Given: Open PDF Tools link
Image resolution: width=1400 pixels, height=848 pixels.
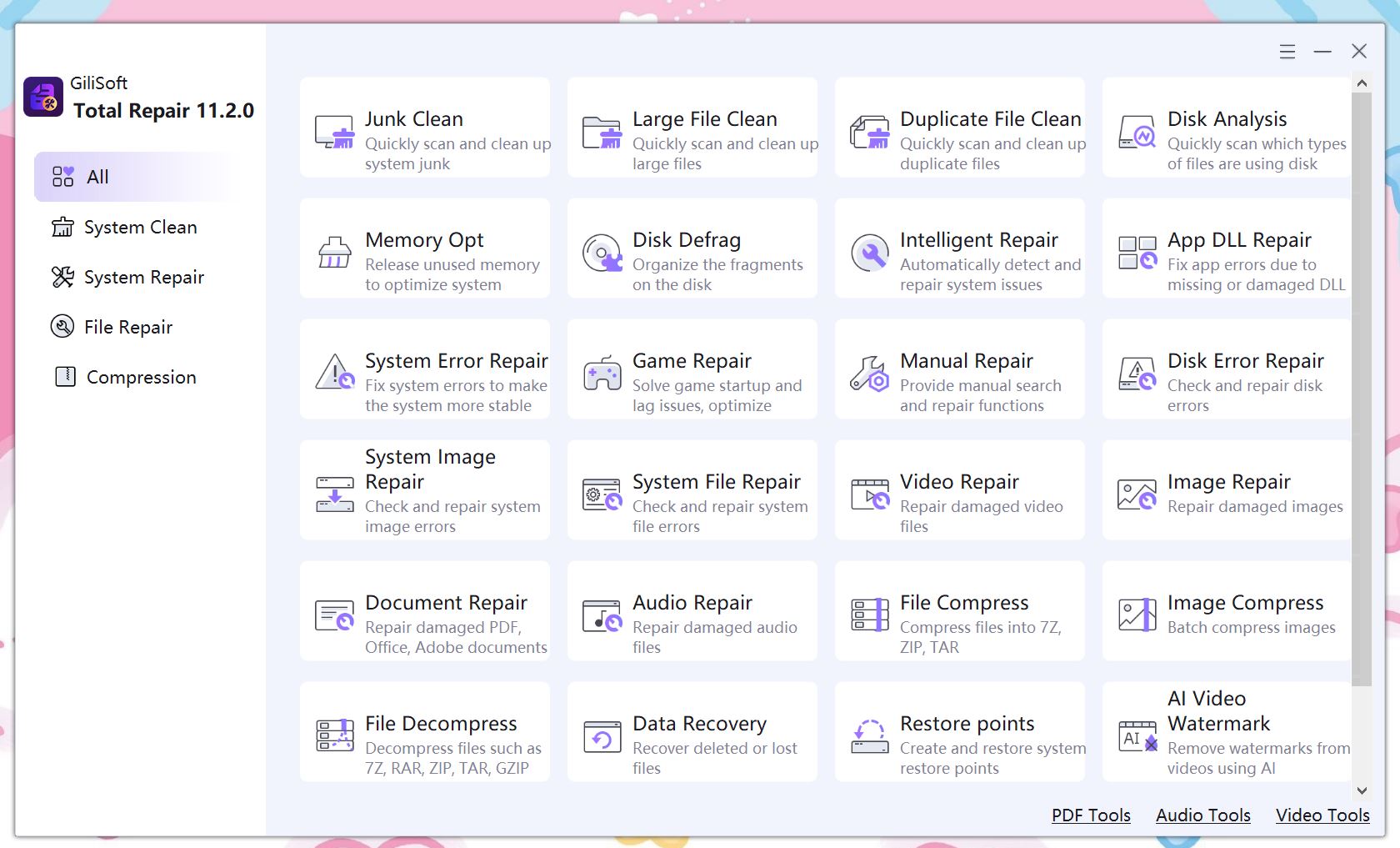Looking at the screenshot, I should tap(1091, 815).
